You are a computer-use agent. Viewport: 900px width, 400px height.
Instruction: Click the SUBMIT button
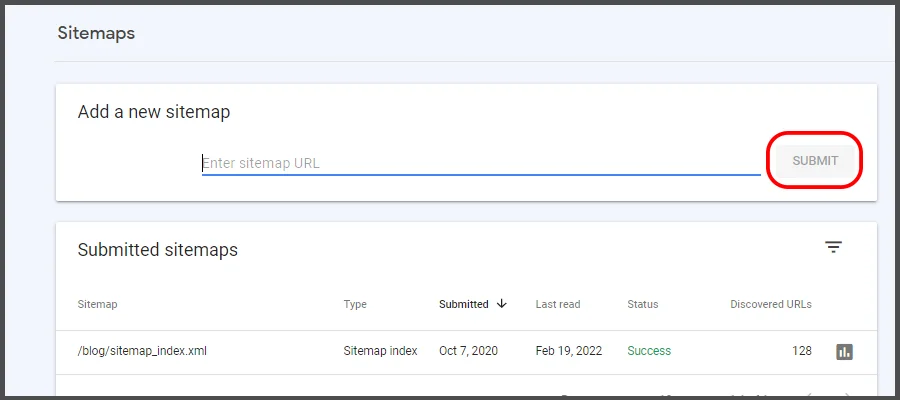coord(815,160)
